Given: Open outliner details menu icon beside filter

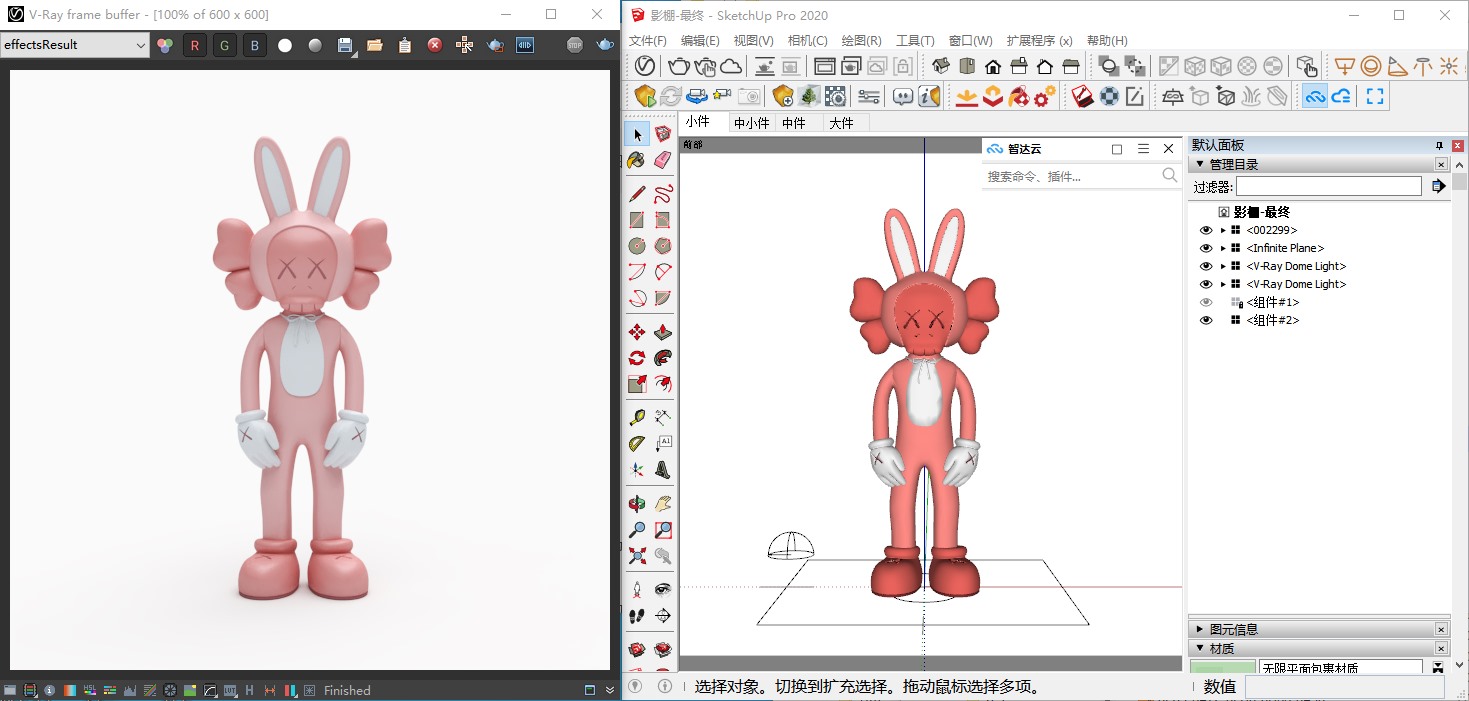Looking at the screenshot, I should (x=1438, y=186).
